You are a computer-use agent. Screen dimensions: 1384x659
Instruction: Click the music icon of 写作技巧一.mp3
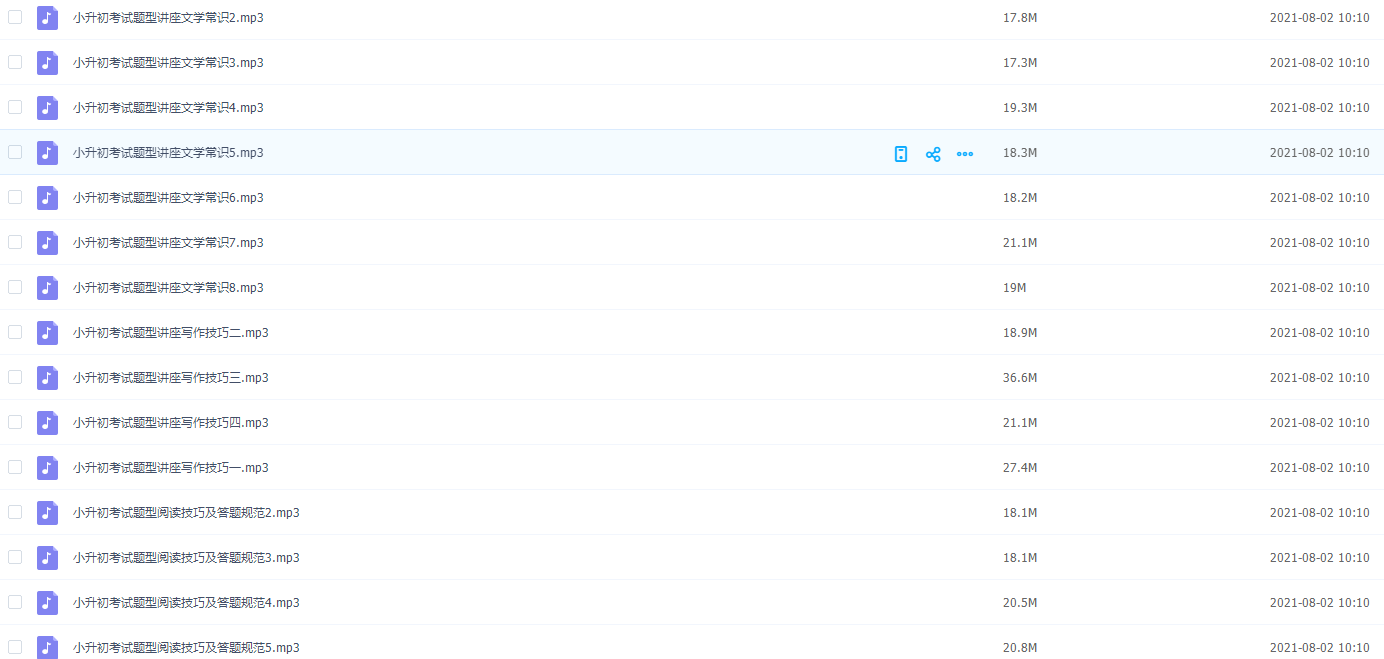[47, 468]
